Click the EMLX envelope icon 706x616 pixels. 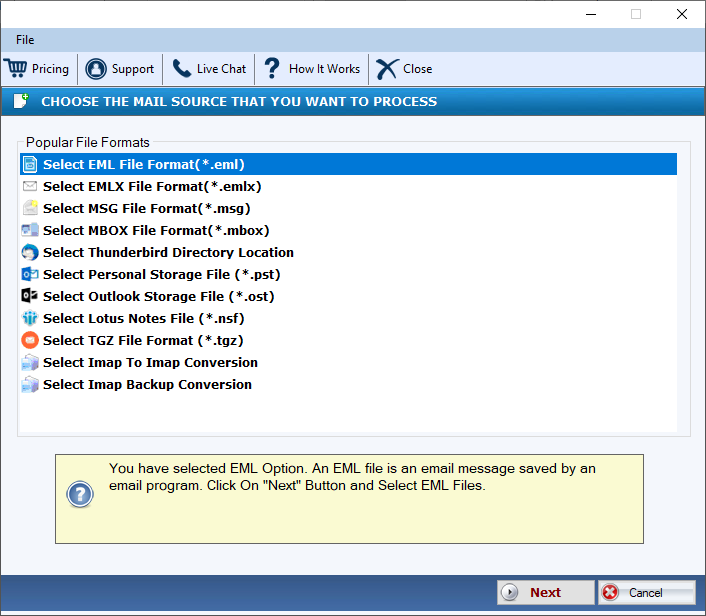click(x=30, y=186)
